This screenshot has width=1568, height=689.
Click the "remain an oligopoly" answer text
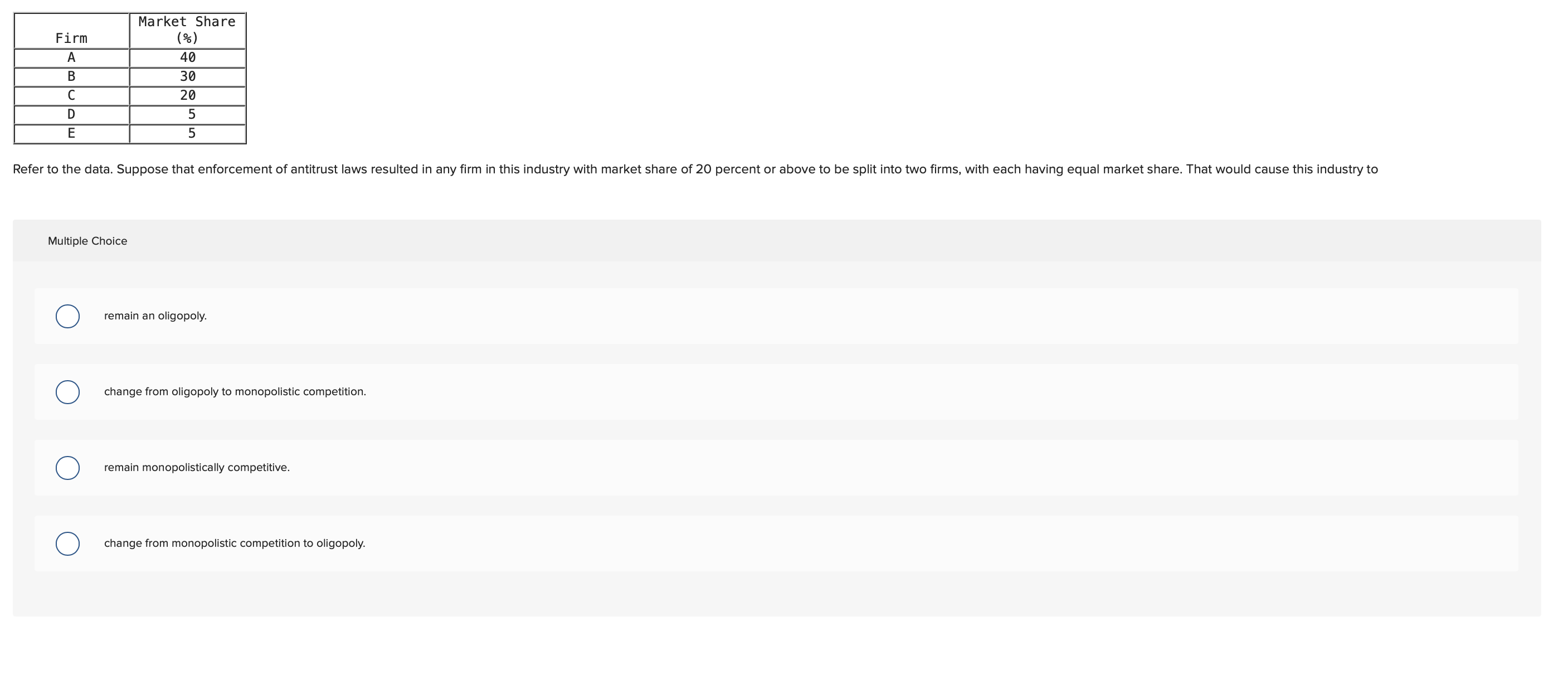click(x=155, y=316)
